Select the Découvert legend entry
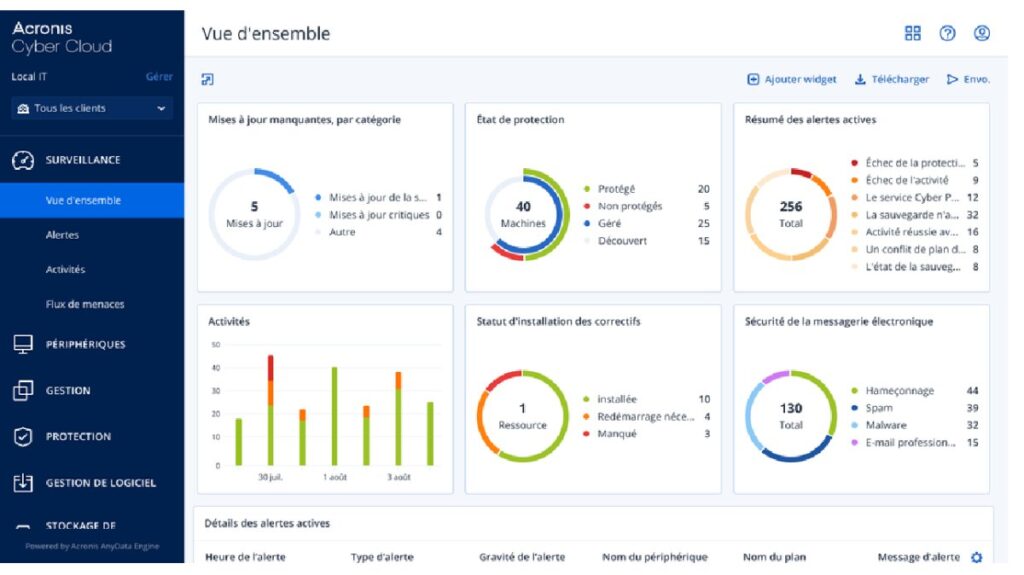The height and width of the screenshot is (575, 1024). pyautogui.click(x=646, y=241)
